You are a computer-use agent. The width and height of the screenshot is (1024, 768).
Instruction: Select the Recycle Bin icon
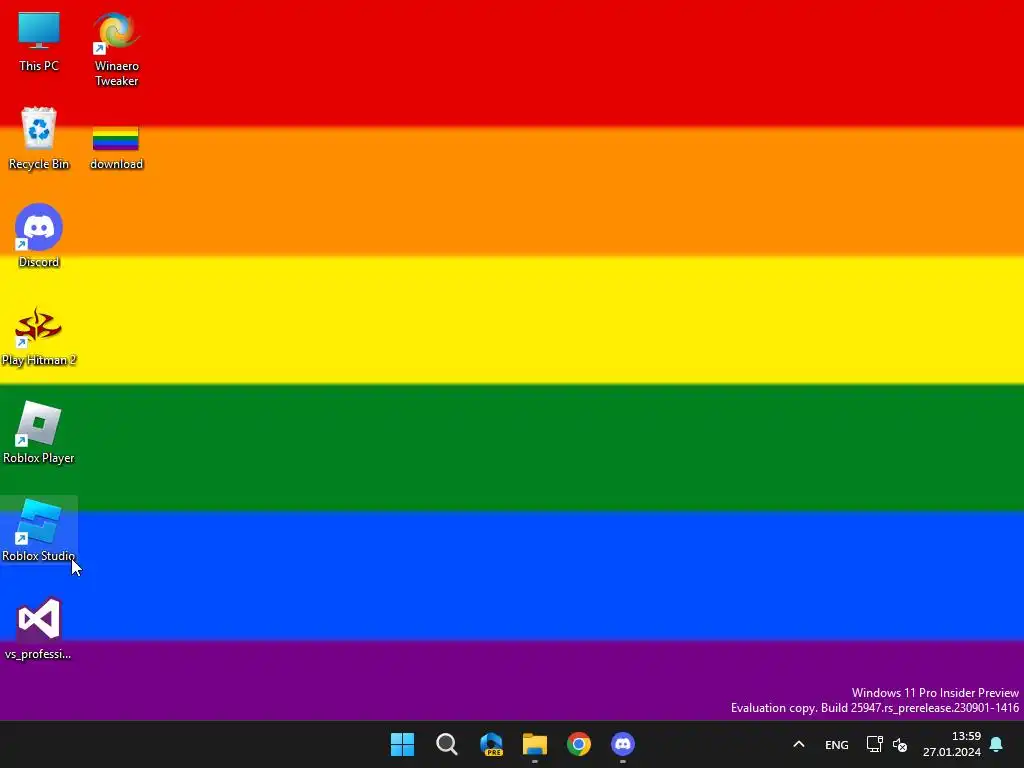[39, 139]
